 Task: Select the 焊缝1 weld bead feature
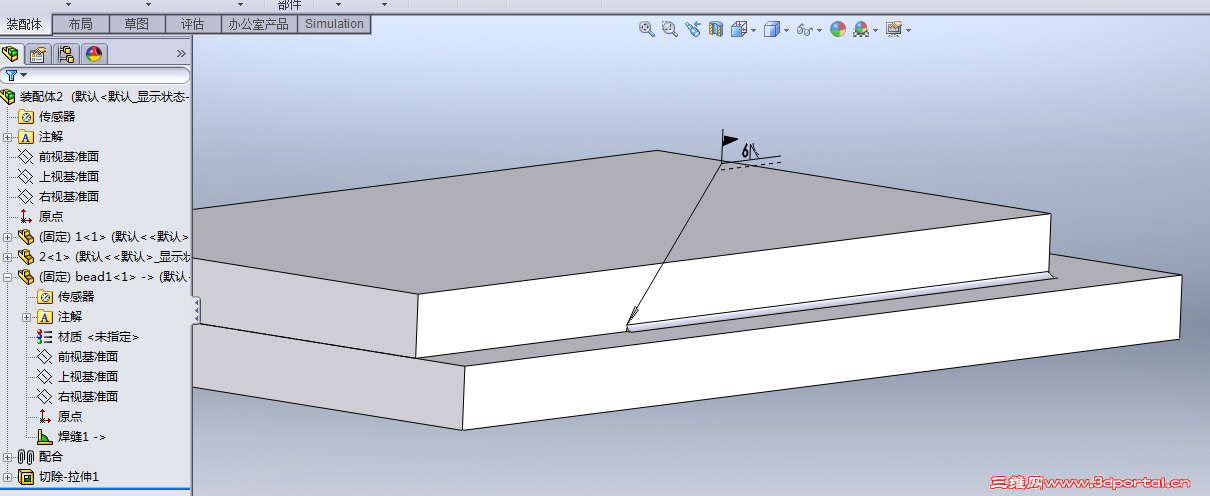pos(72,437)
